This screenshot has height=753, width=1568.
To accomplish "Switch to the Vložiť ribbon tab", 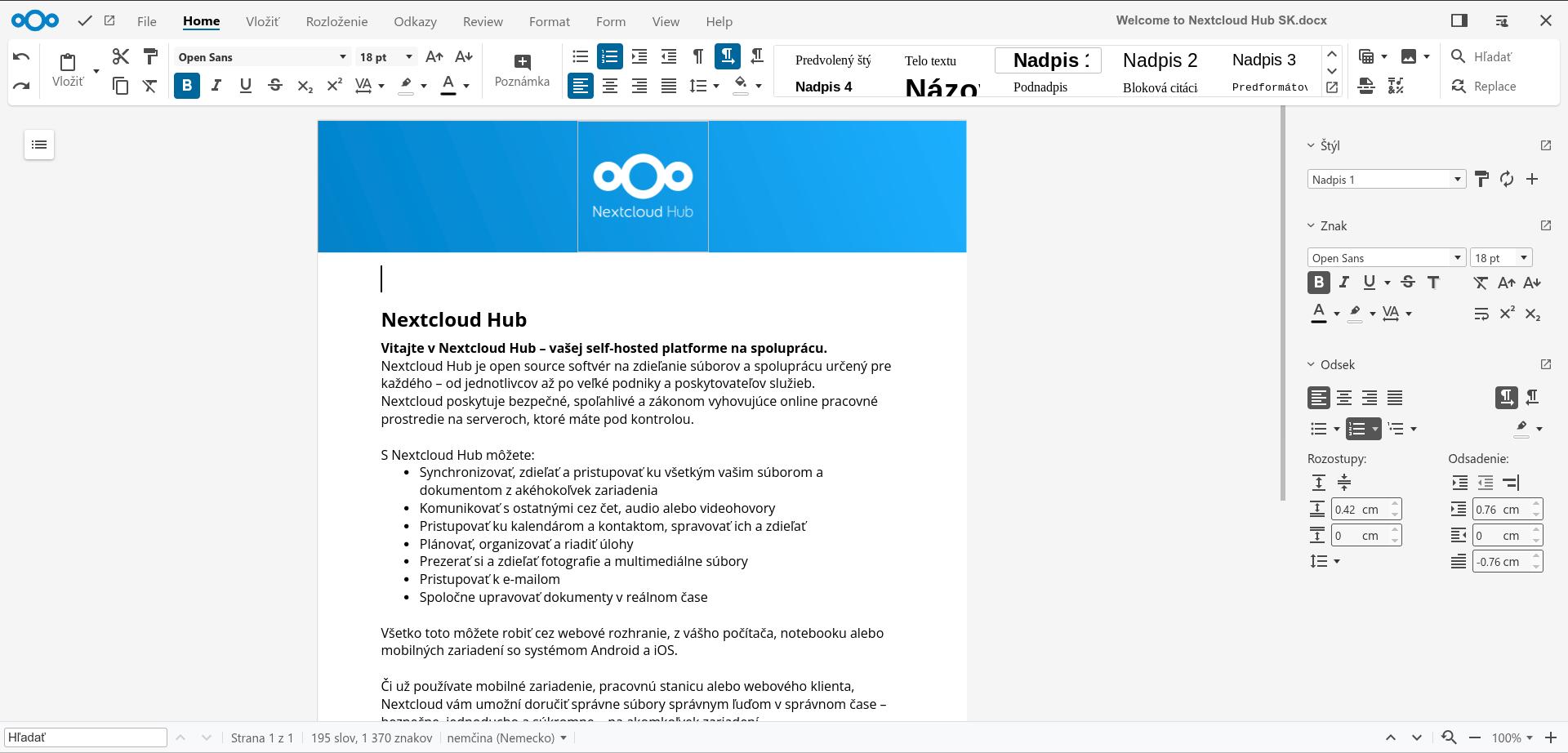I will [261, 21].
